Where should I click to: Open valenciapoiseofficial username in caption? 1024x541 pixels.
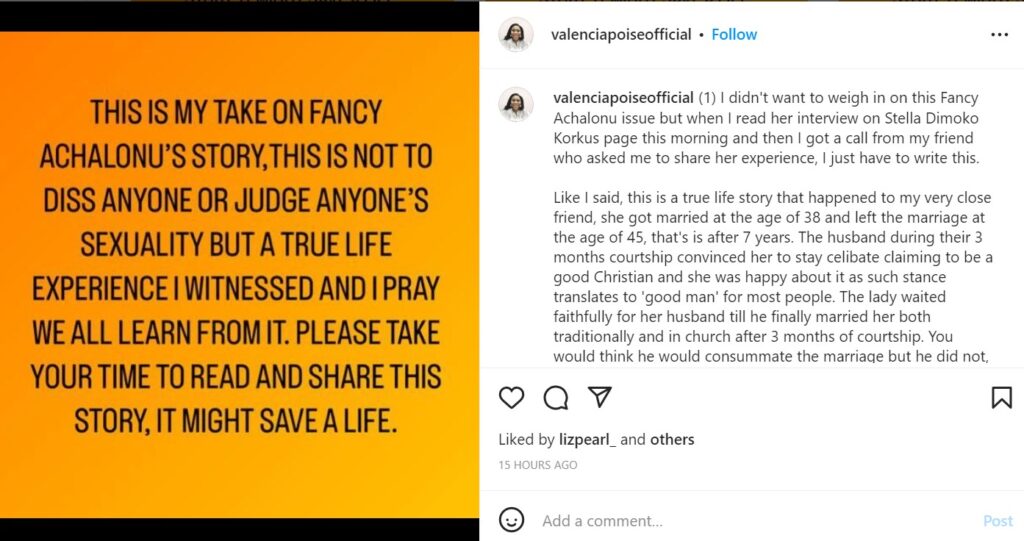point(623,97)
